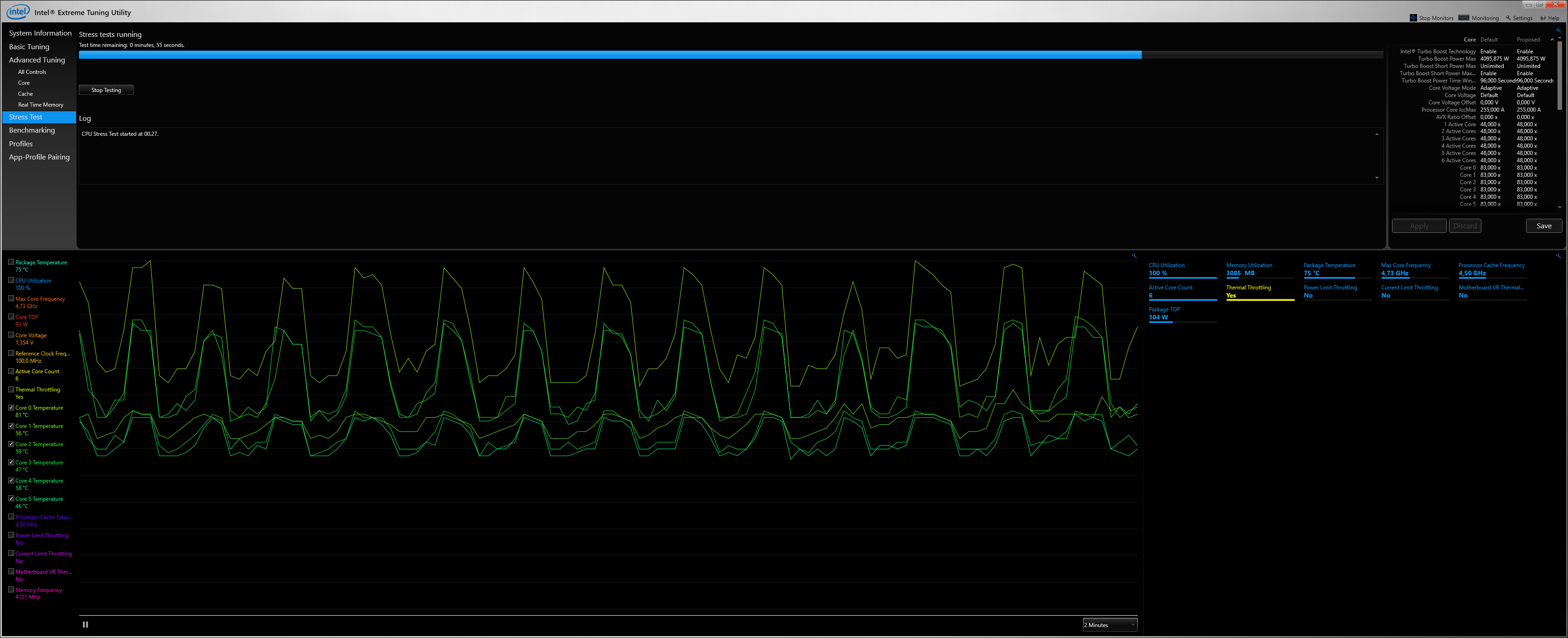This screenshot has height=638, width=1568.
Task: Click settings panel scroll down arrow
Action: coord(1559,207)
